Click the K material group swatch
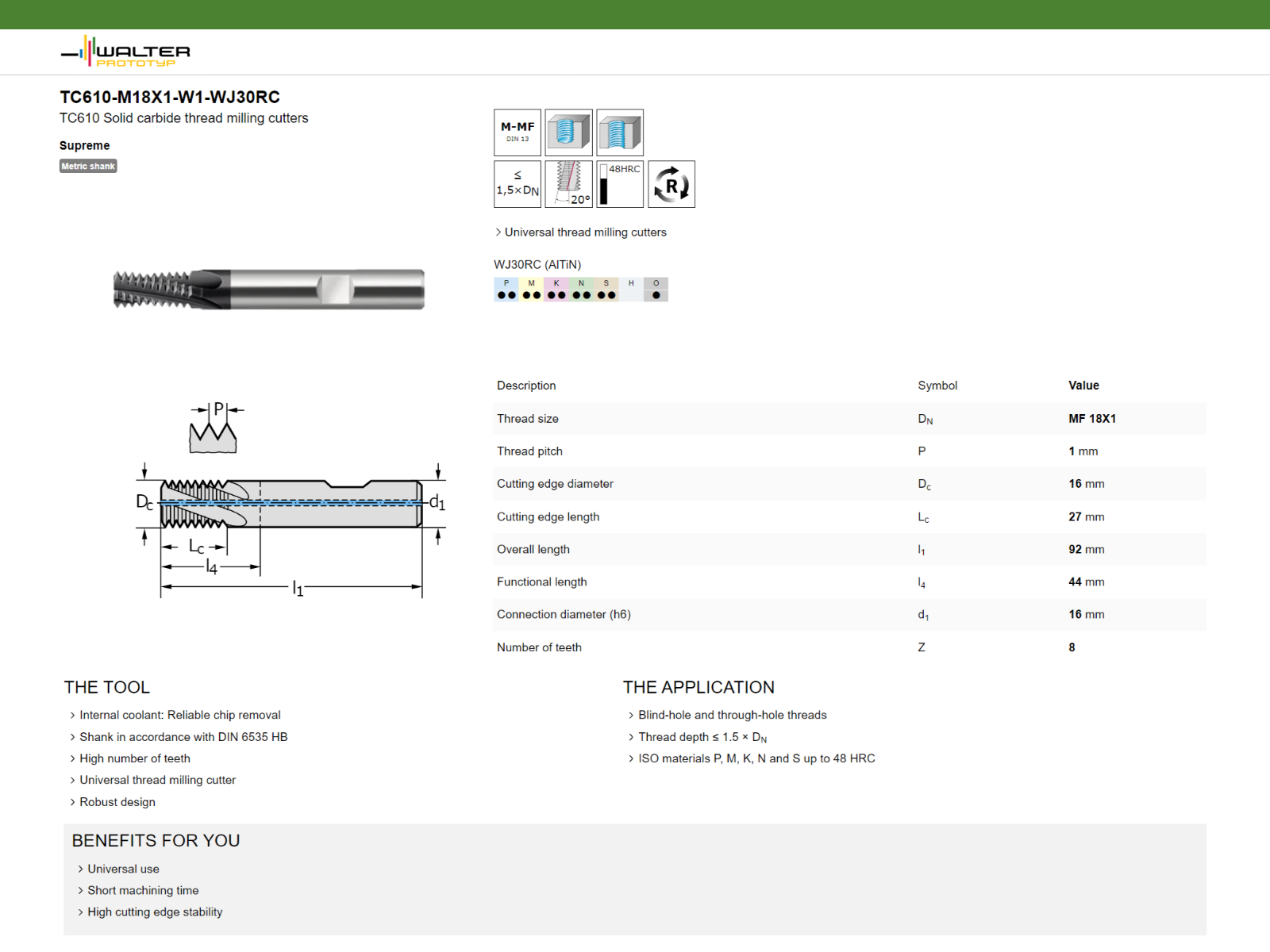The width and height of the screenshot is (1270, 952). (x=556, y=290)
